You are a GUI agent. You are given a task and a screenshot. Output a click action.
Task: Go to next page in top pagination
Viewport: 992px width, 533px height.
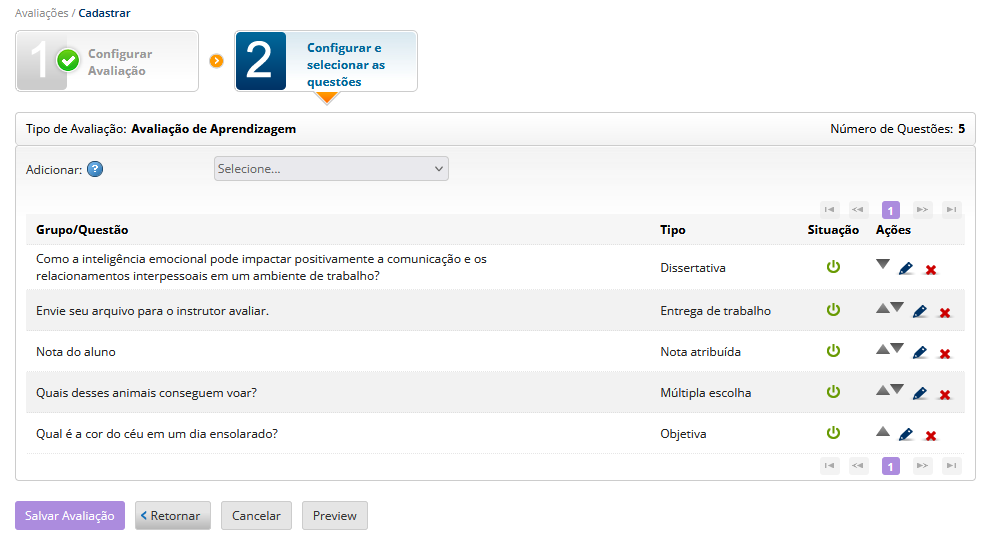[x=922, y=210]
